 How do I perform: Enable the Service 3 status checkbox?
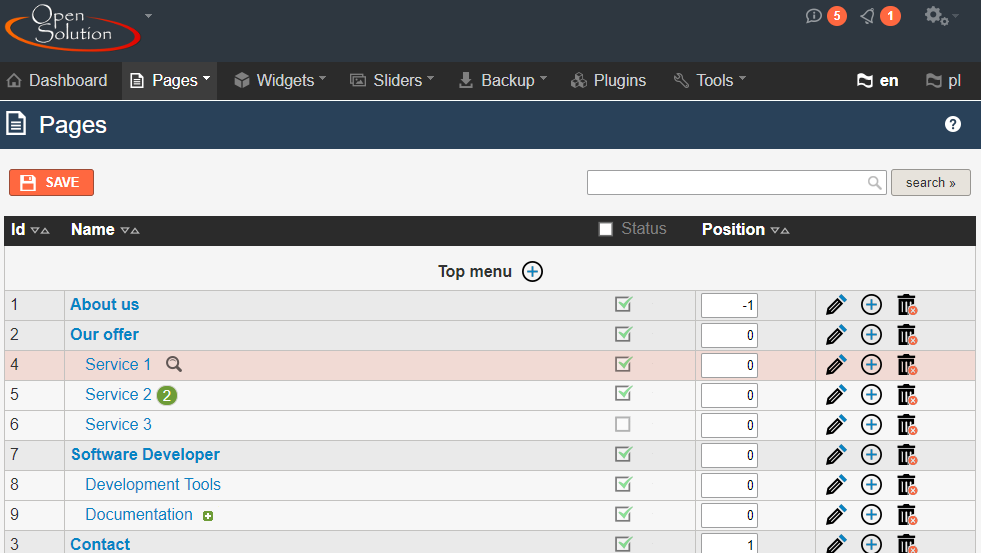click(x=623, y=425)
